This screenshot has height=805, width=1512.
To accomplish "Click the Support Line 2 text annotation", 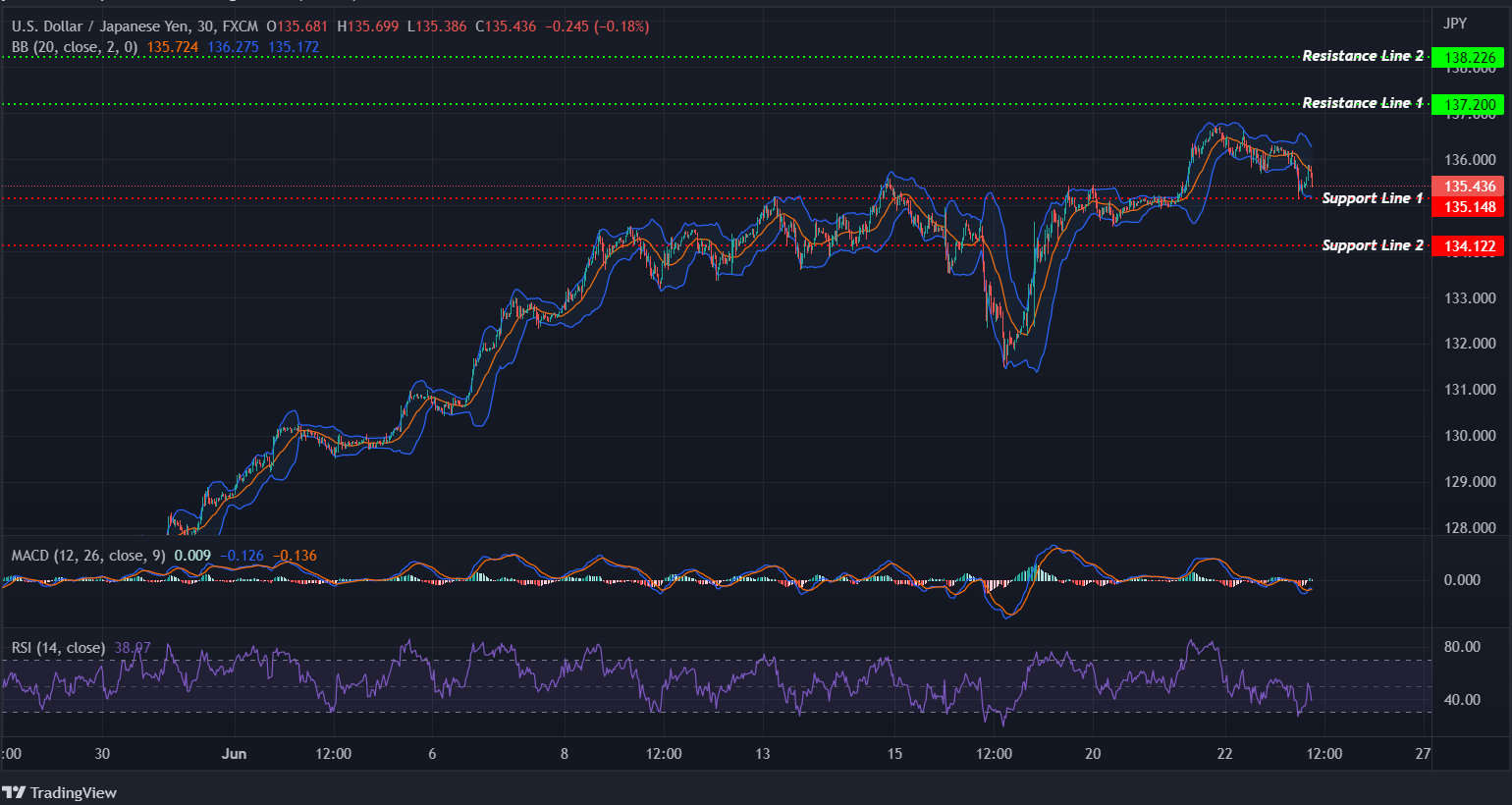I will (x=1373, y=244).
